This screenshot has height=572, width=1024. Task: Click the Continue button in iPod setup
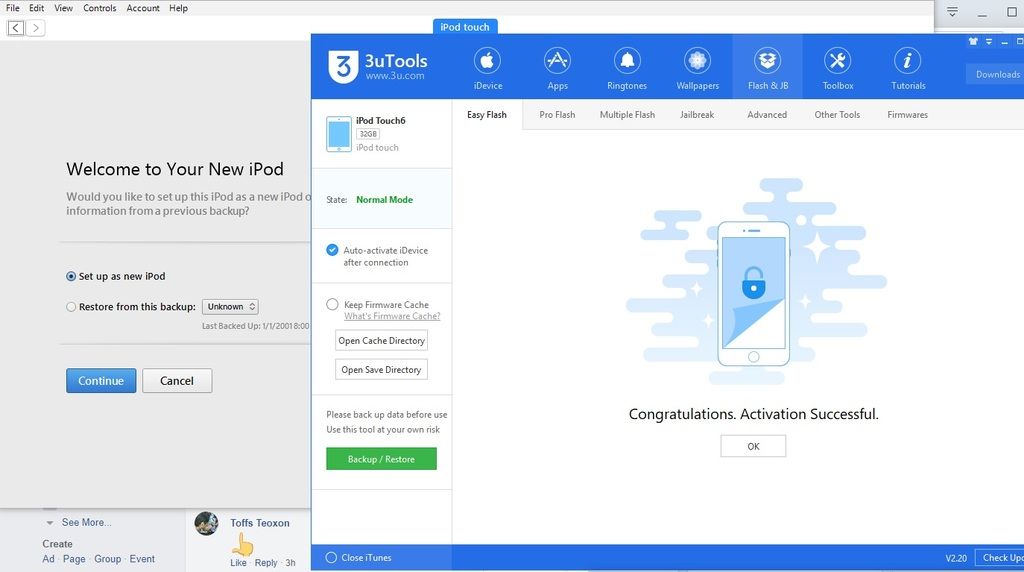coord(101,381)
